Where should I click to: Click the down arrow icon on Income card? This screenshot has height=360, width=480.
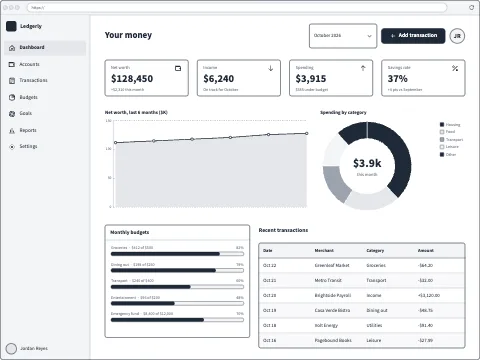(x=270, y=68)
